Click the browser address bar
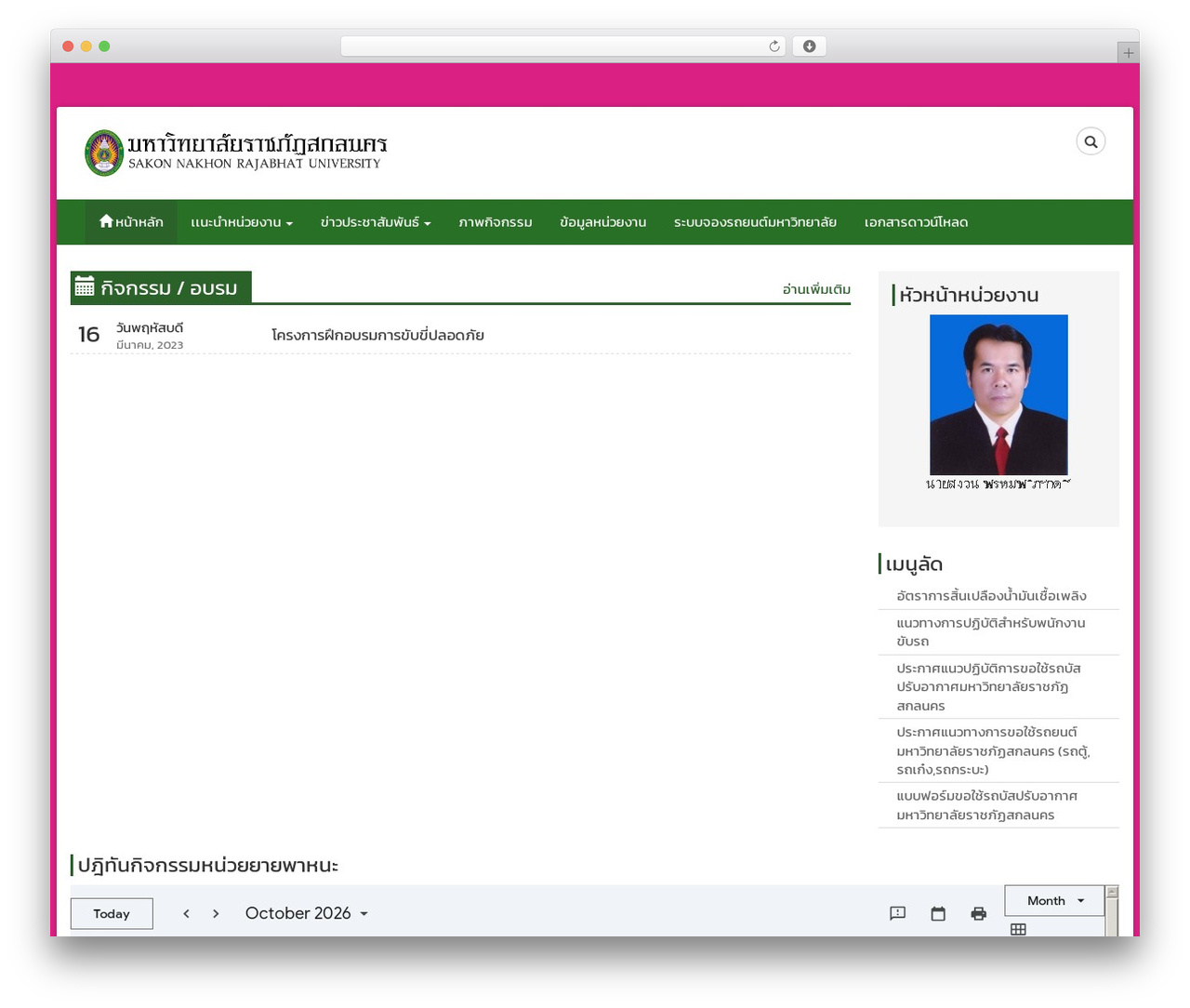This screenshot has height=1008, width=1190. (563, 46)
